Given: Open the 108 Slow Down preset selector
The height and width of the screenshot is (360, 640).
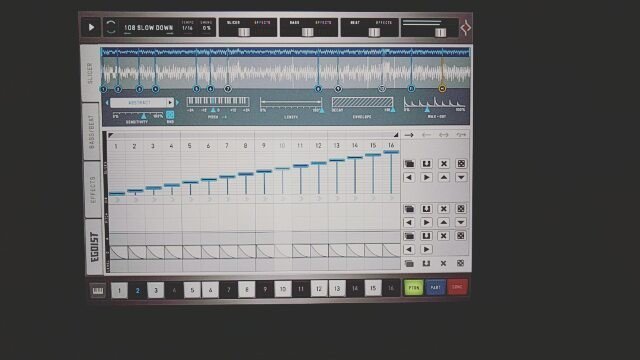Looking at the screenshot, I should [x=149, y=28].
